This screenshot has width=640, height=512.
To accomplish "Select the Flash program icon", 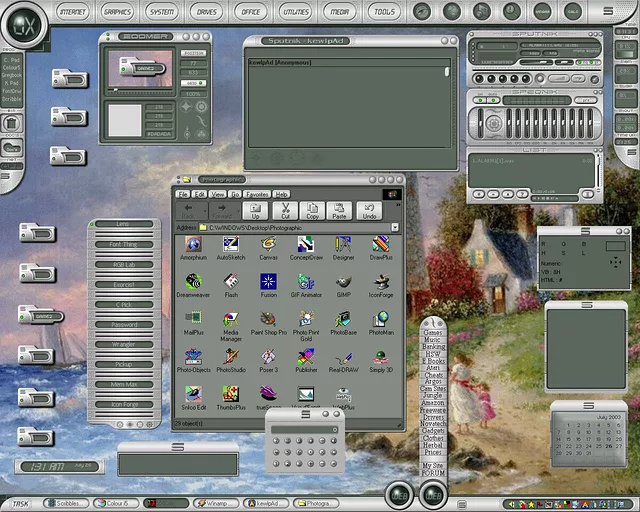I will tap(231, 282).
